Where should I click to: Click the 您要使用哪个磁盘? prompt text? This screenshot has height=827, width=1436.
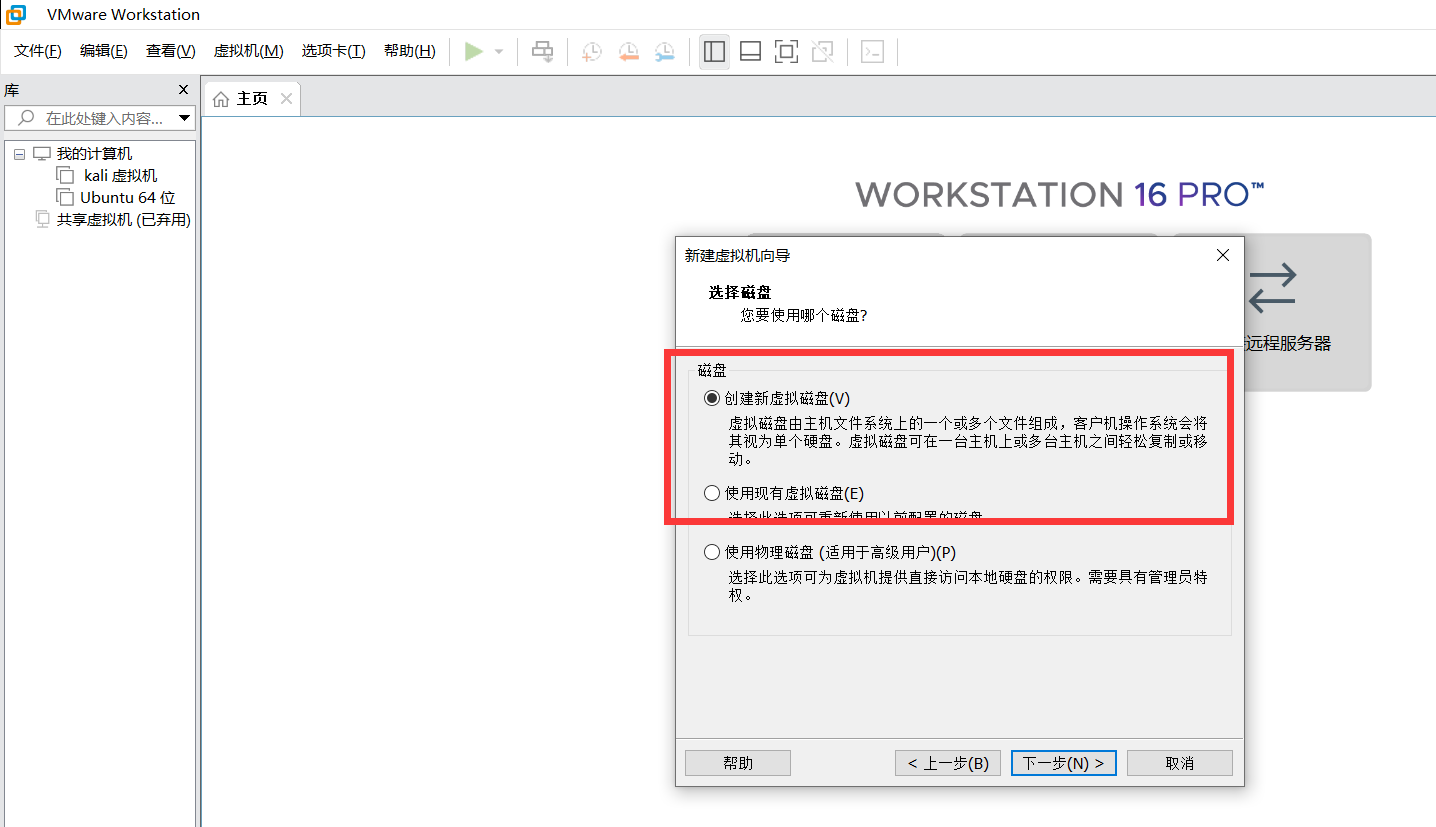click(803, 315)
